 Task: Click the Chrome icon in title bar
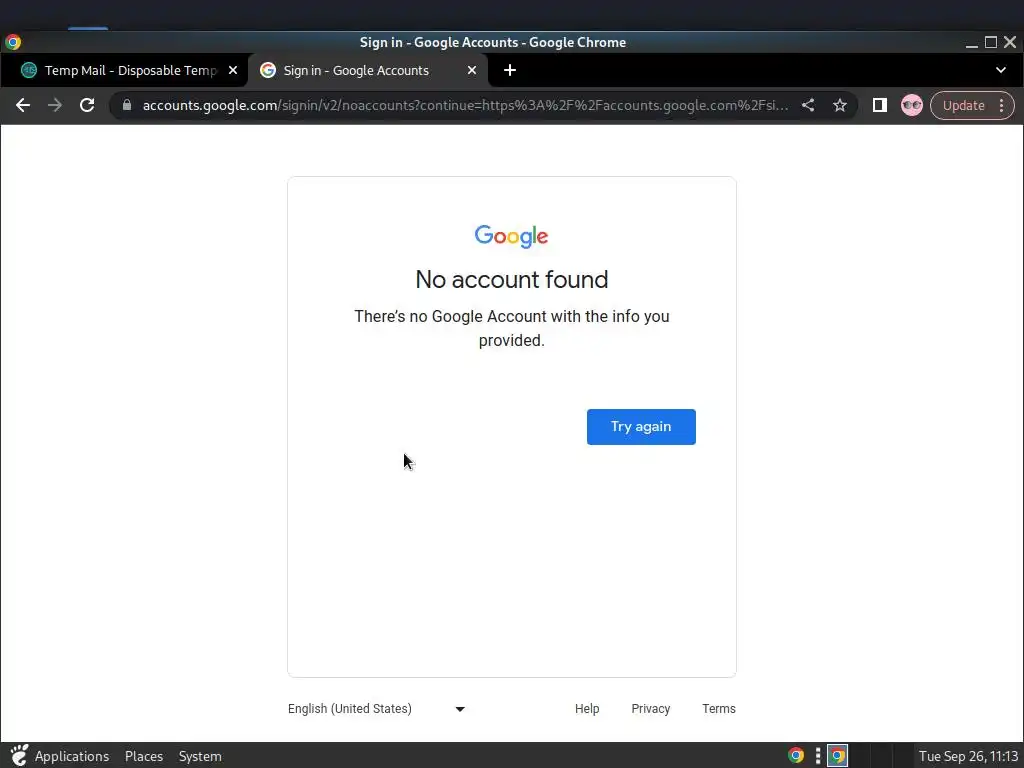pos(13,42)
